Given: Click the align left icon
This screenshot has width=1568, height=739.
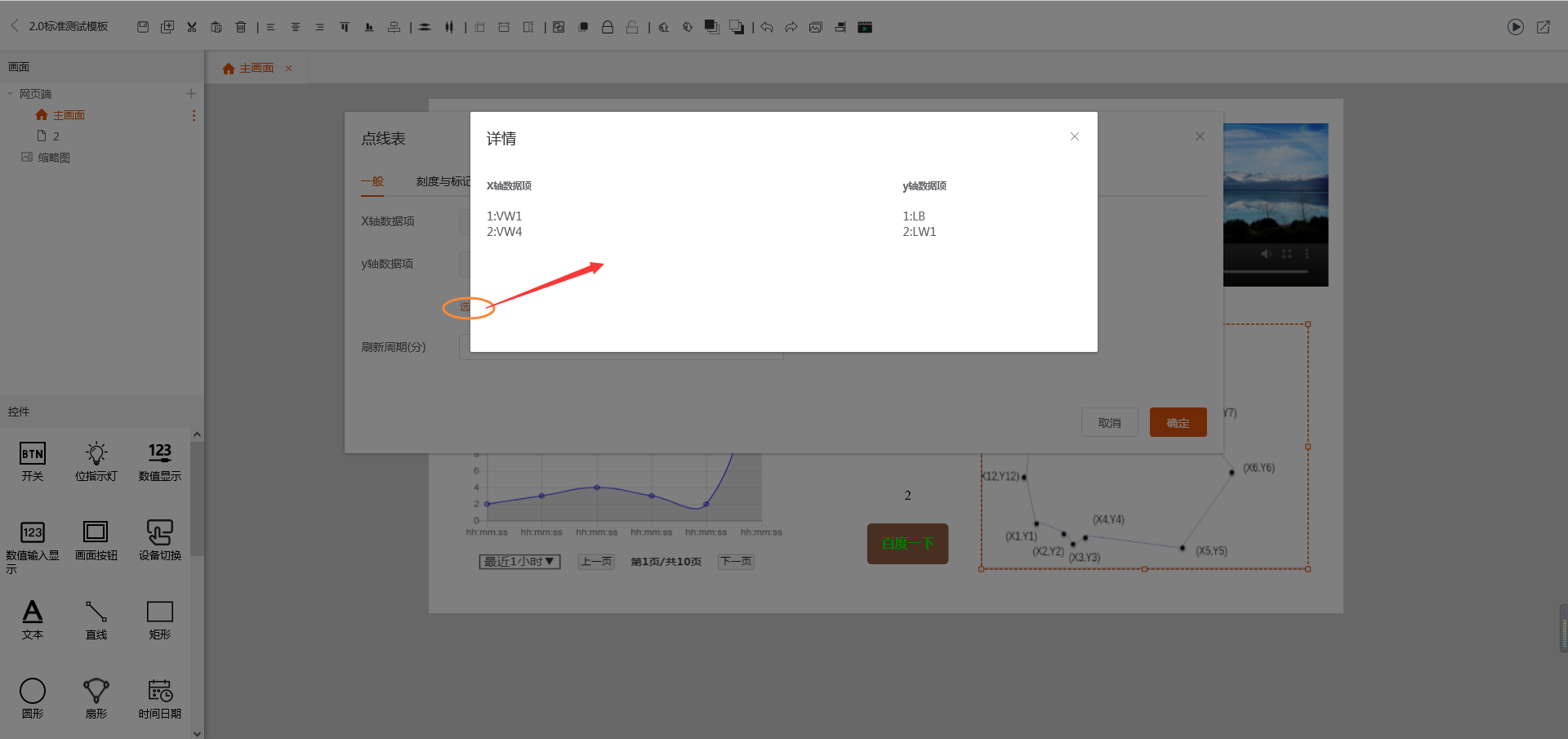Looking at the screenshot, I should [270, 27].
